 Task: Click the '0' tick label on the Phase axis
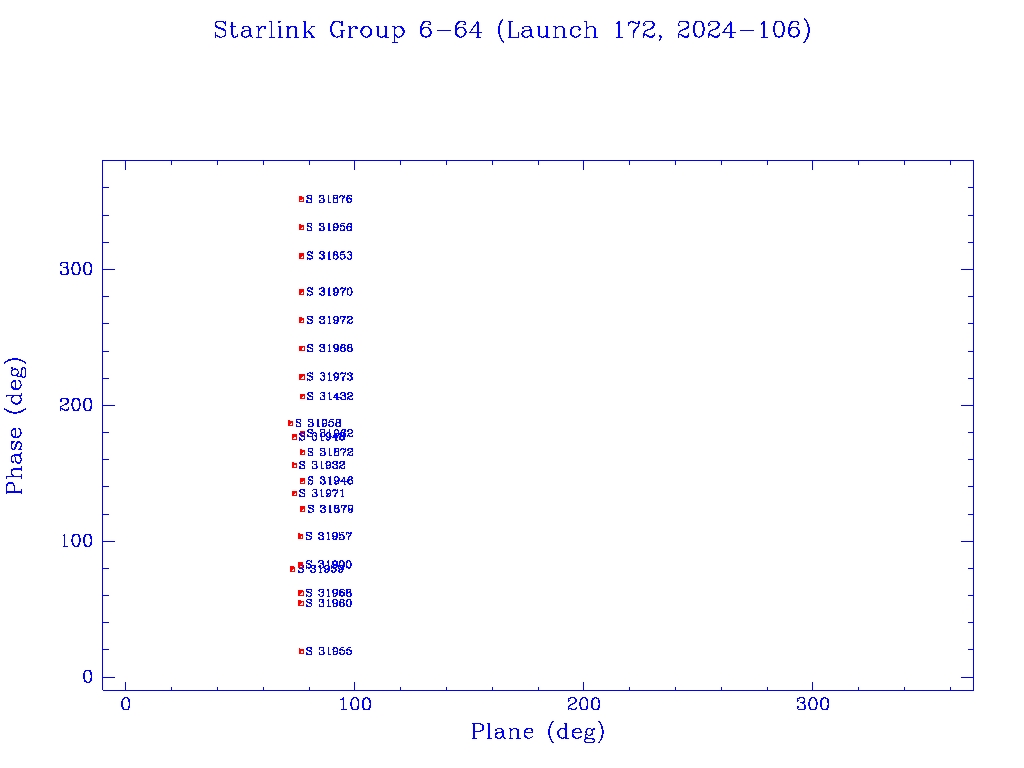click(x=88, y=677)
